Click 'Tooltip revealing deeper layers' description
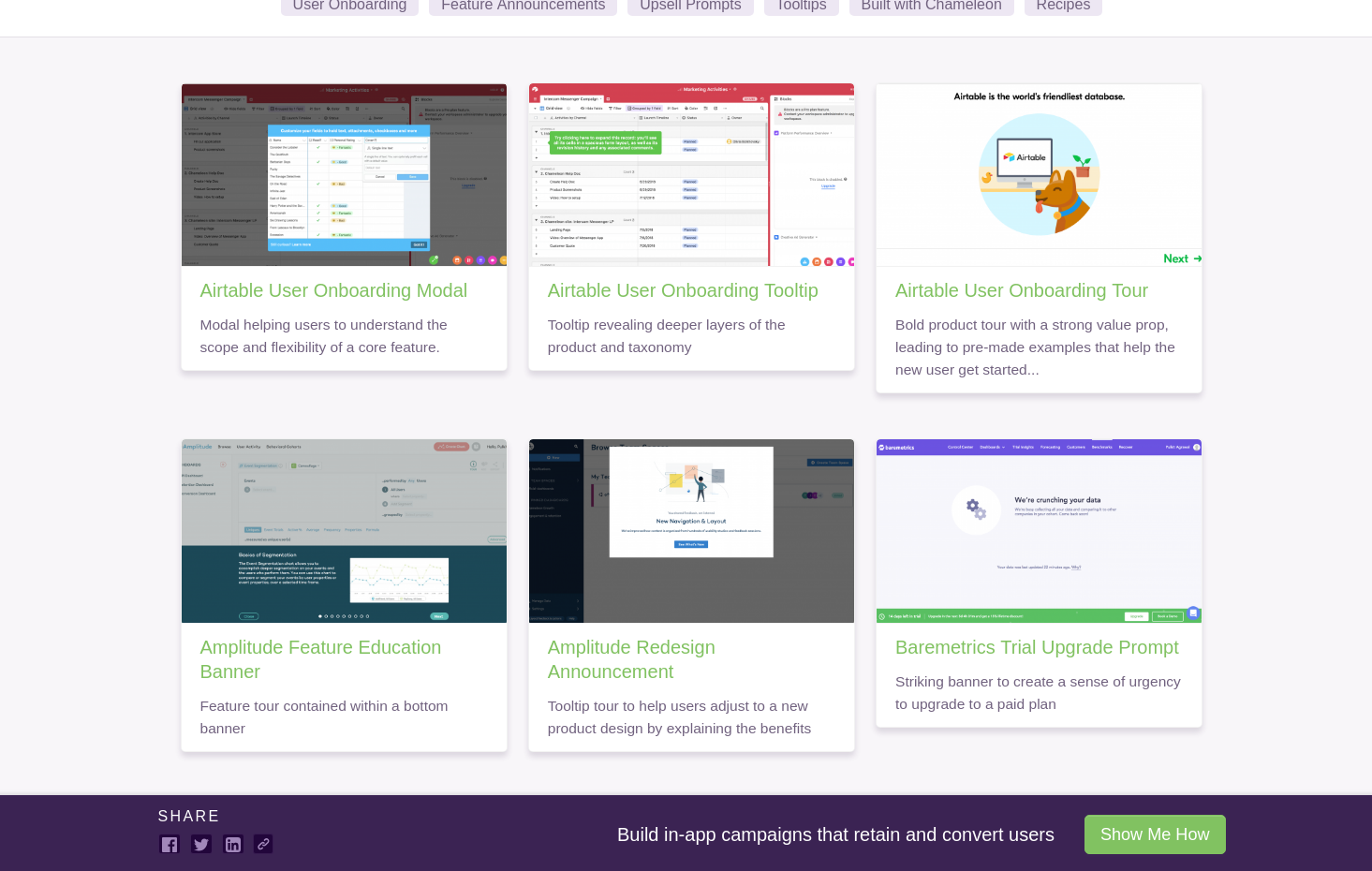This screenshot has width=1372, height=871. (x=666, y=336)
